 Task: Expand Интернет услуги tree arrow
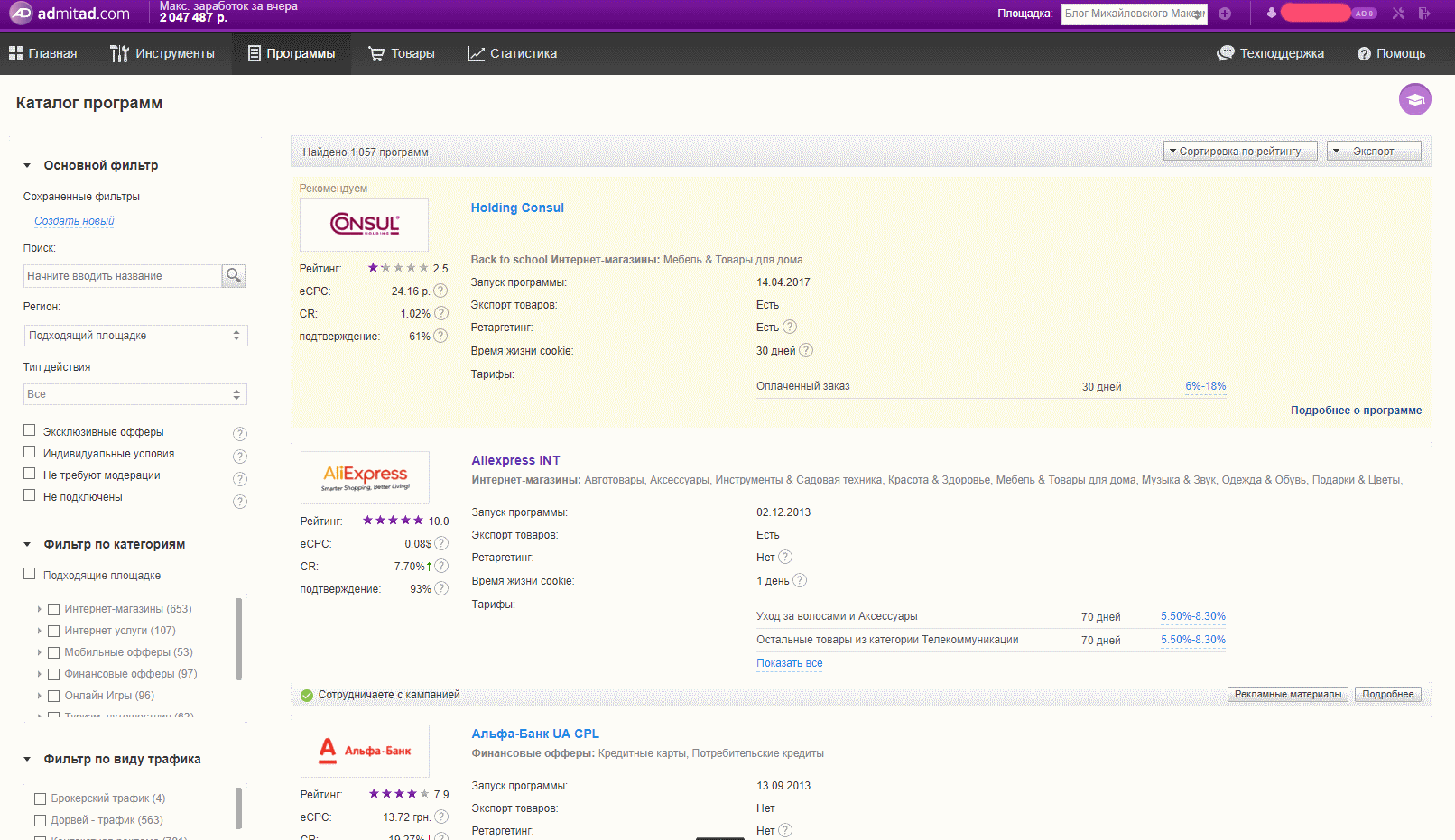coord(39,631)
